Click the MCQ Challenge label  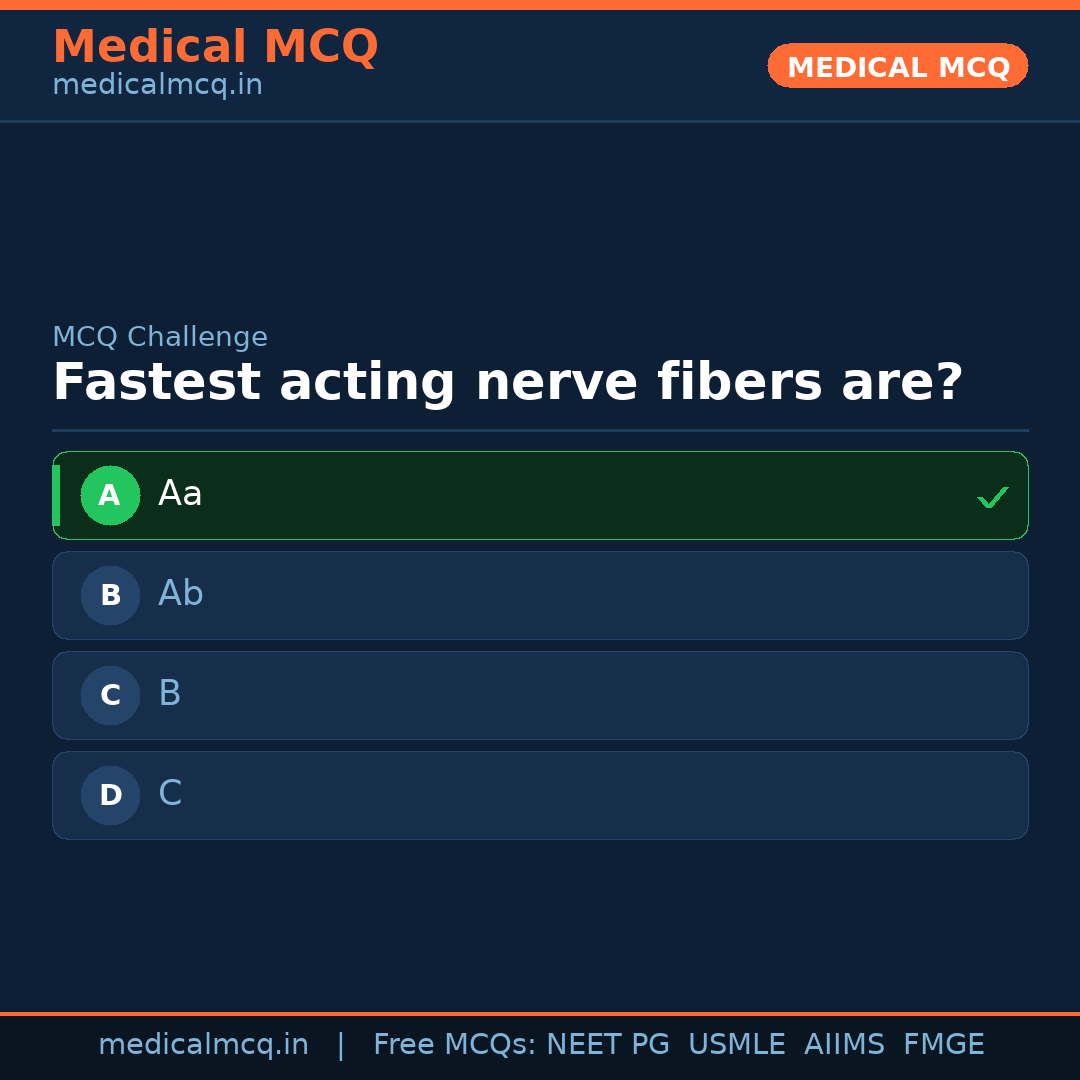pyautogui.click(x=160, y=338)
